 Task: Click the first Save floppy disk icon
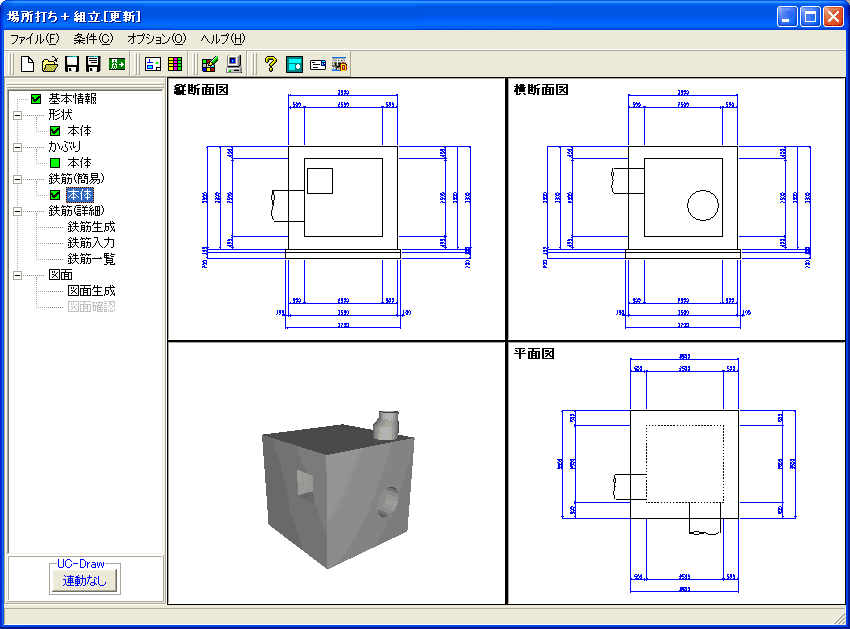point(72,64)
